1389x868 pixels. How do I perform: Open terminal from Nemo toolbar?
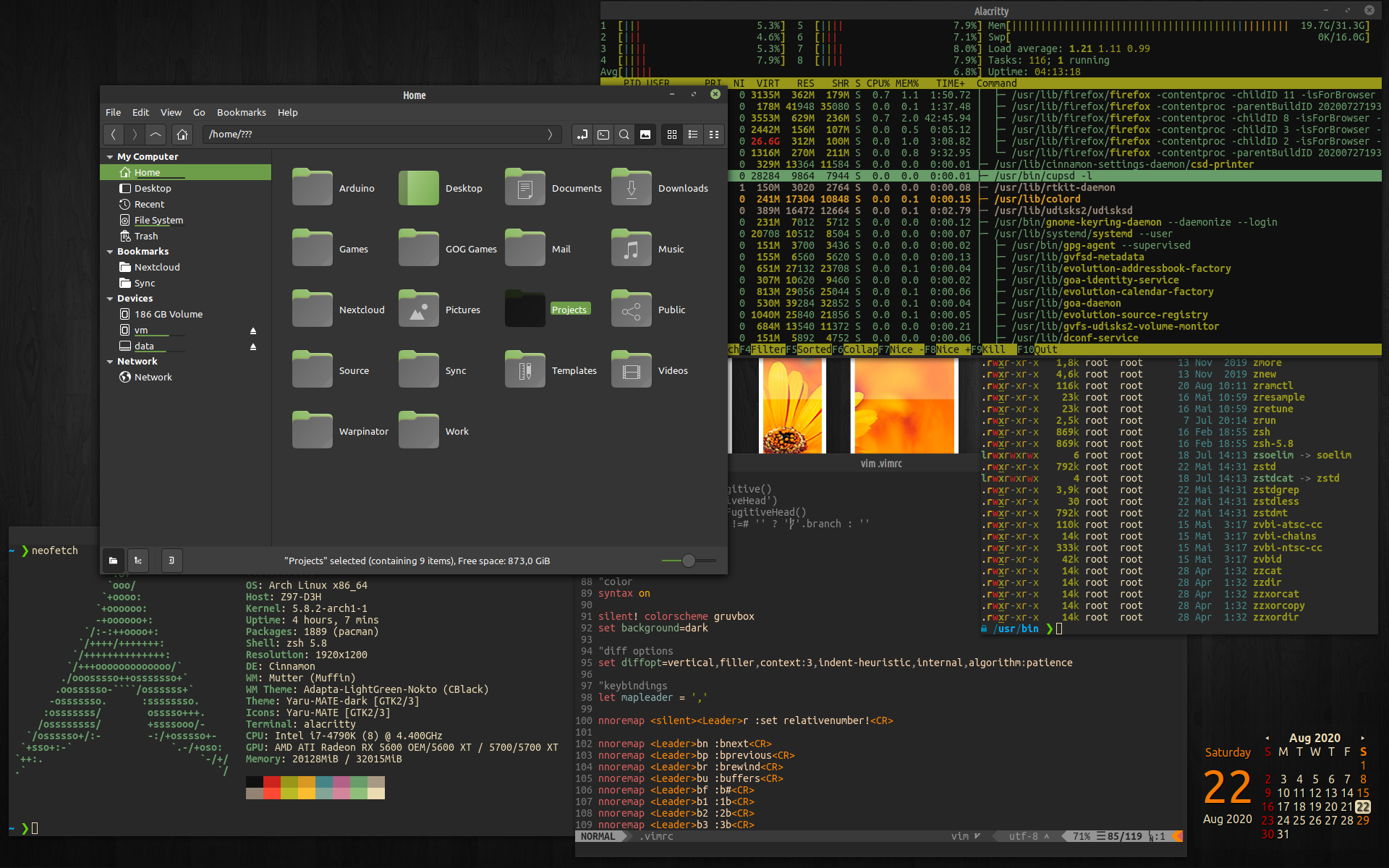click(x=603, y=135)
